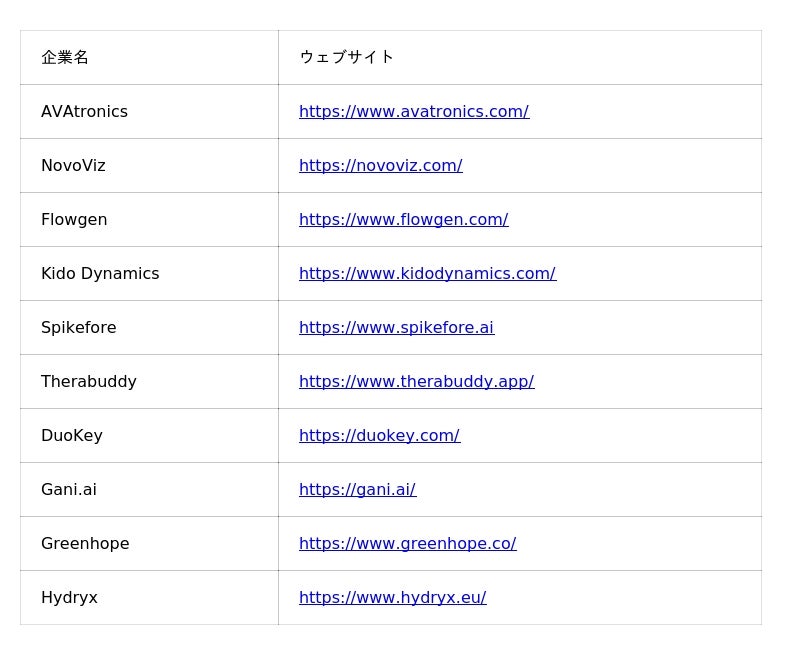Click the Kido Dynamics name cell
Screen dimensions: 800x655
coord(100,274)
